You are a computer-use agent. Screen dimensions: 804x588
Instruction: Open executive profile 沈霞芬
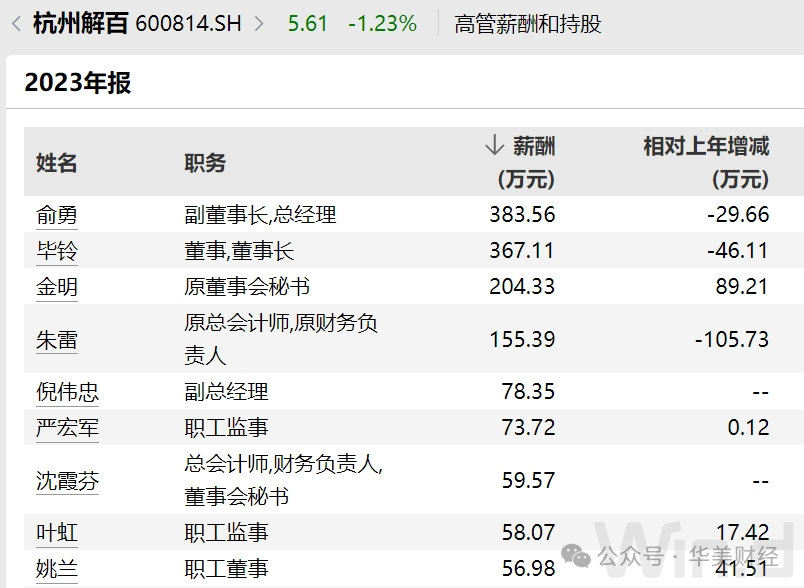click(x=67, y=480)
